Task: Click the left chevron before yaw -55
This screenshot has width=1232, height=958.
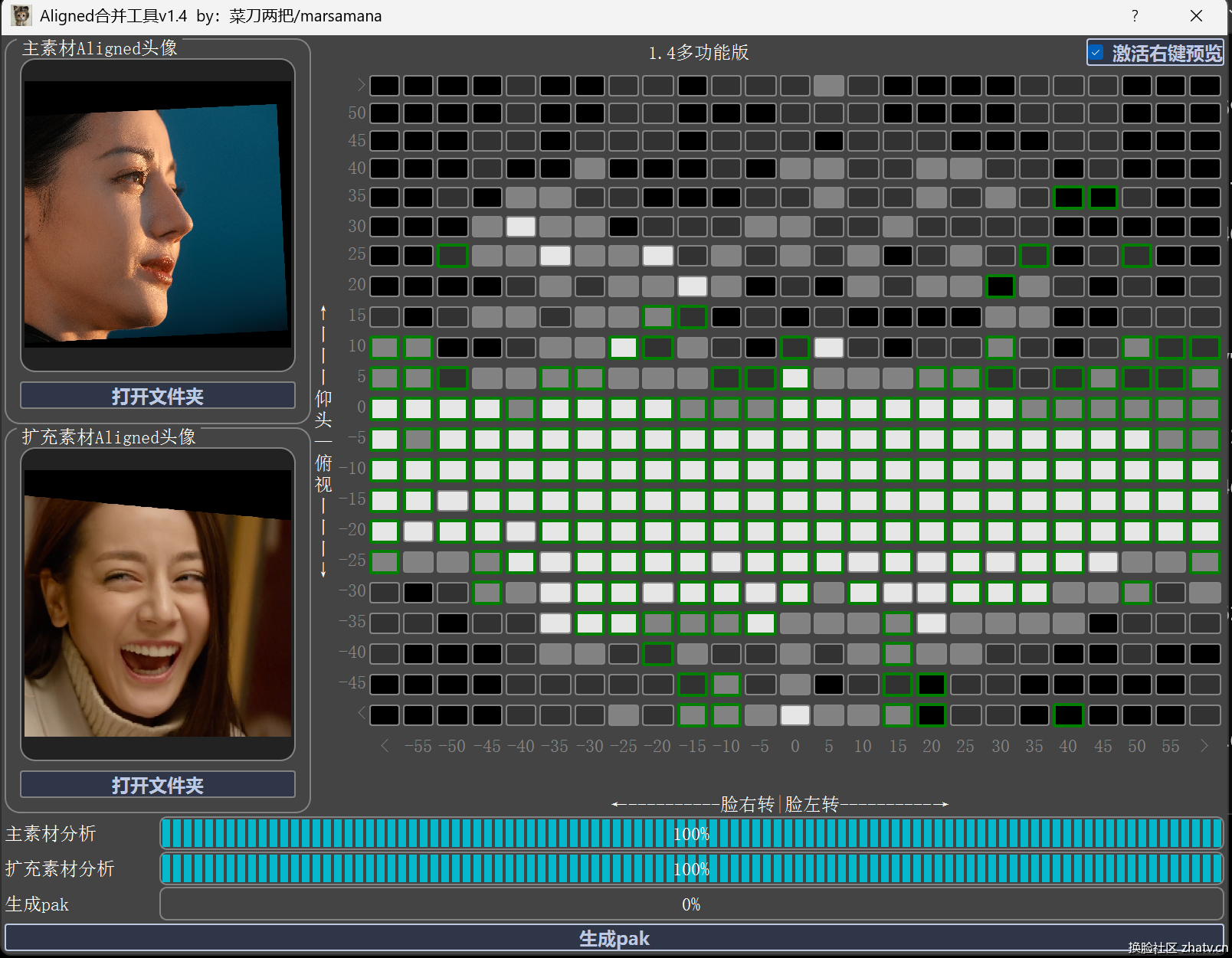Action: 385,746
